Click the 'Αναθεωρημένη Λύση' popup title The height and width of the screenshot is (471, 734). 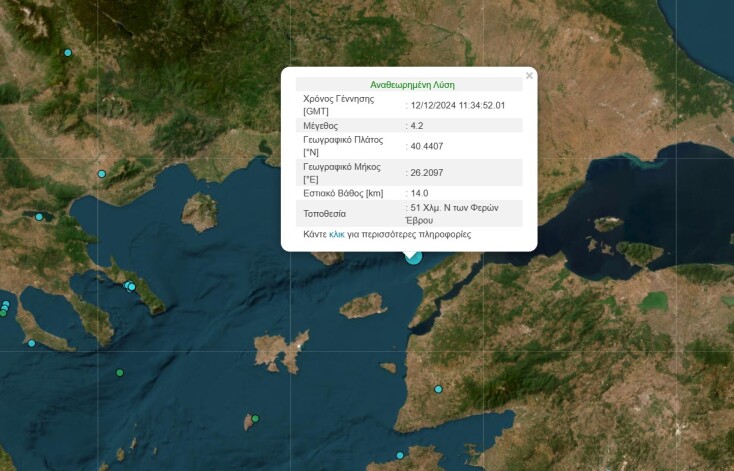coord(412,85)
